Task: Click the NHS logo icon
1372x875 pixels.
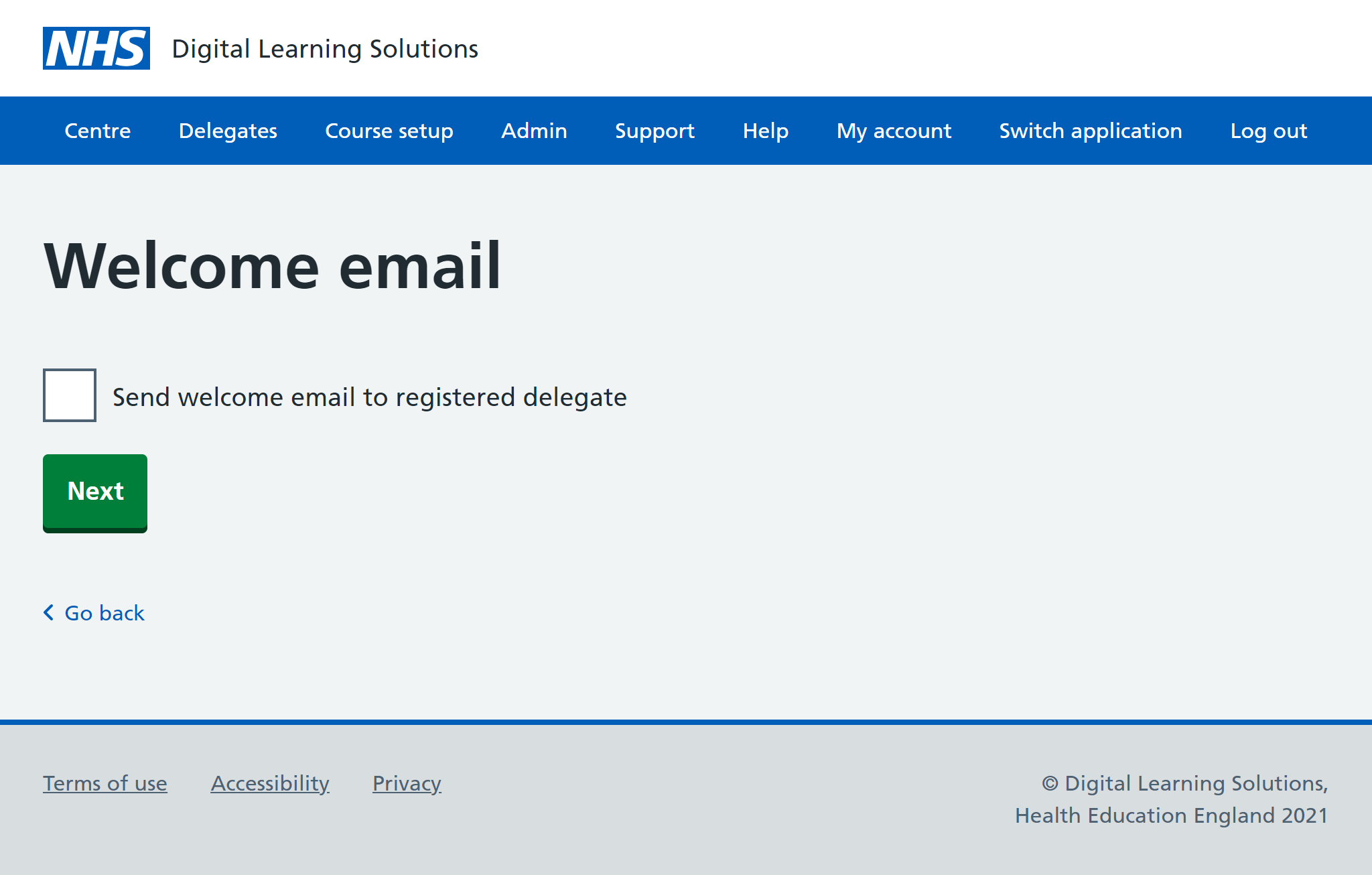Action: coord(96,48)
